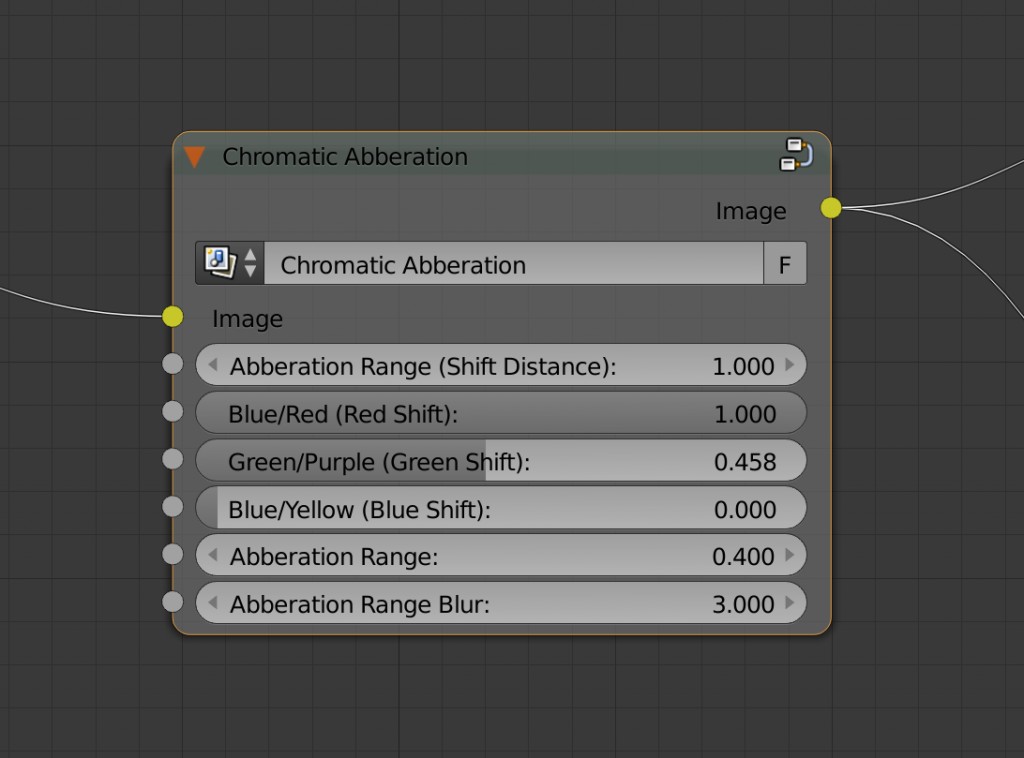
Task: Decrease Abberation Range with its left arrow
Action: (x=211, y=555)
